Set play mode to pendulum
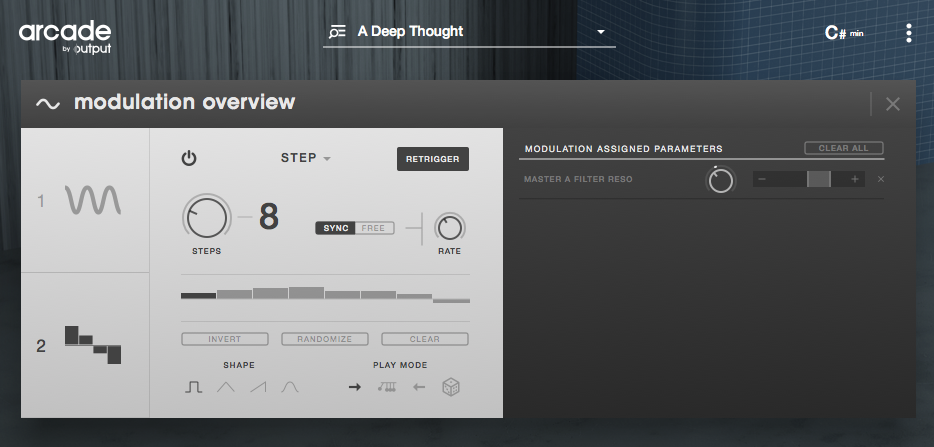The height and width of the screenshot is (447, 934). click(x=387, y=387)
